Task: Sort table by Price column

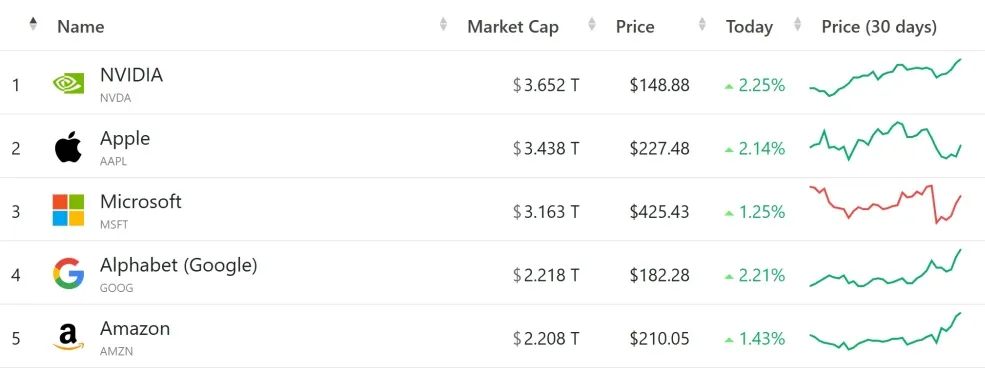Action: point(635,27)
